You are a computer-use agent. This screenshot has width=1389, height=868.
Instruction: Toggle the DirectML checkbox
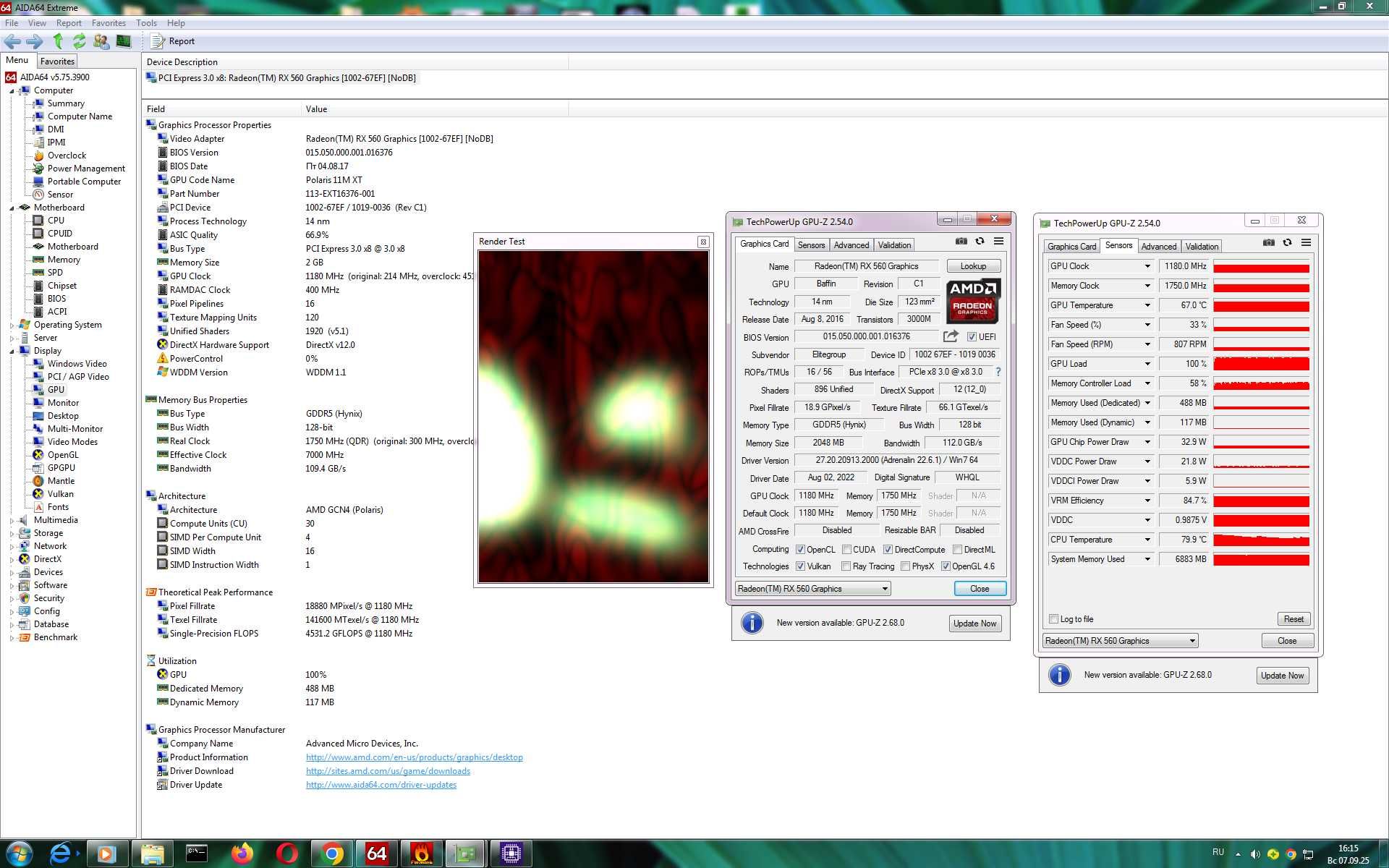click(x=957, y=550)
